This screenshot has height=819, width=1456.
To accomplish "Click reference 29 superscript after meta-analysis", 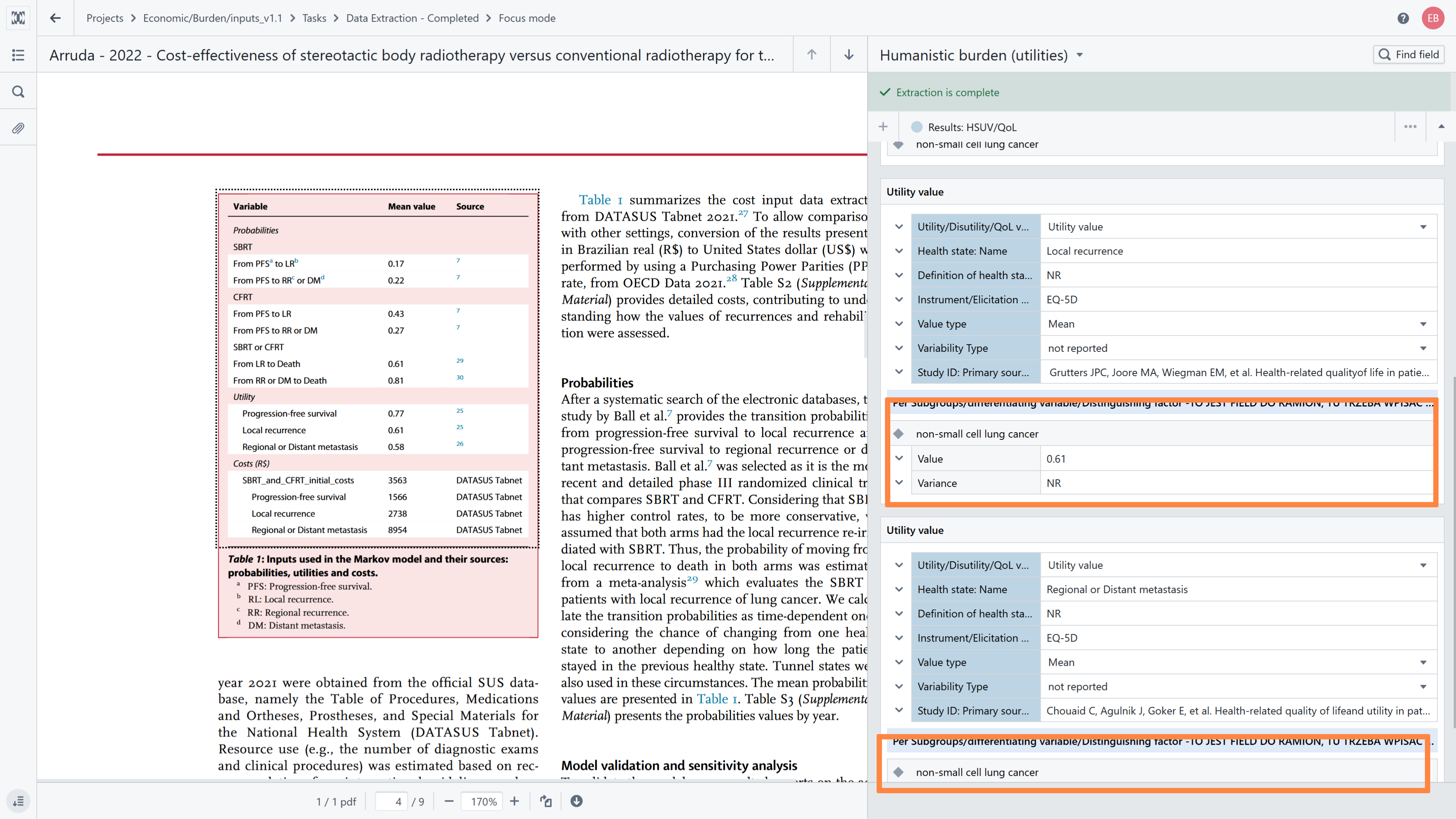I will [692, 579].
